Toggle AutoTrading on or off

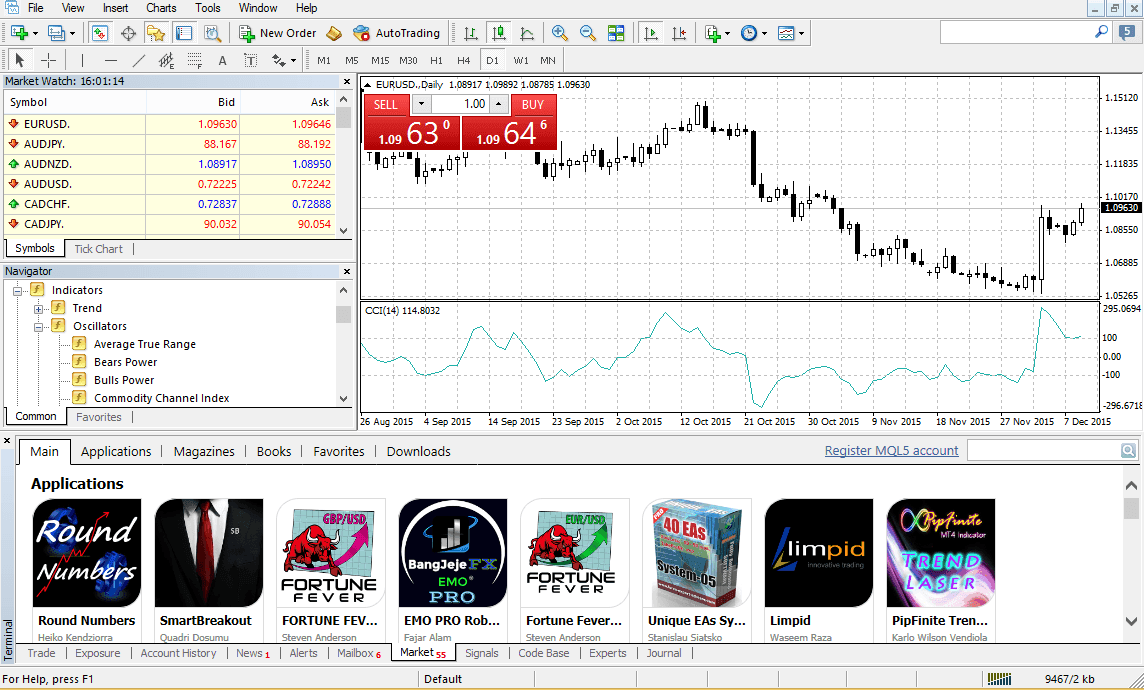(x=396, y=33)
